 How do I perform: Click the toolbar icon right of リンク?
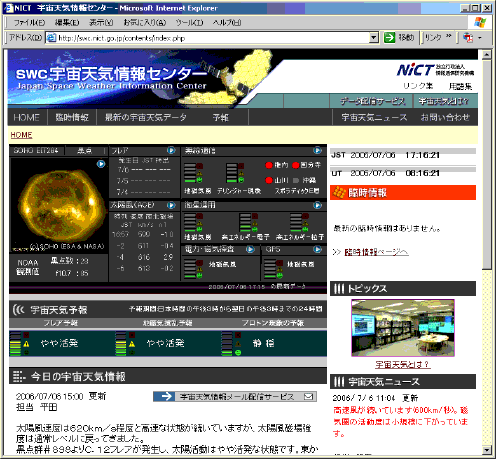[468, 38]
